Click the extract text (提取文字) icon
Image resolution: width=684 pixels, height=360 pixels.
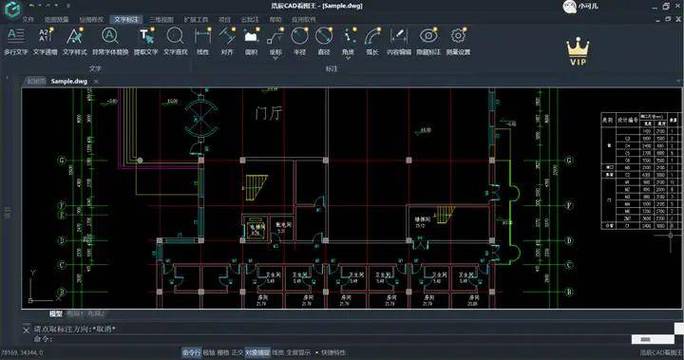pos(146,41)
